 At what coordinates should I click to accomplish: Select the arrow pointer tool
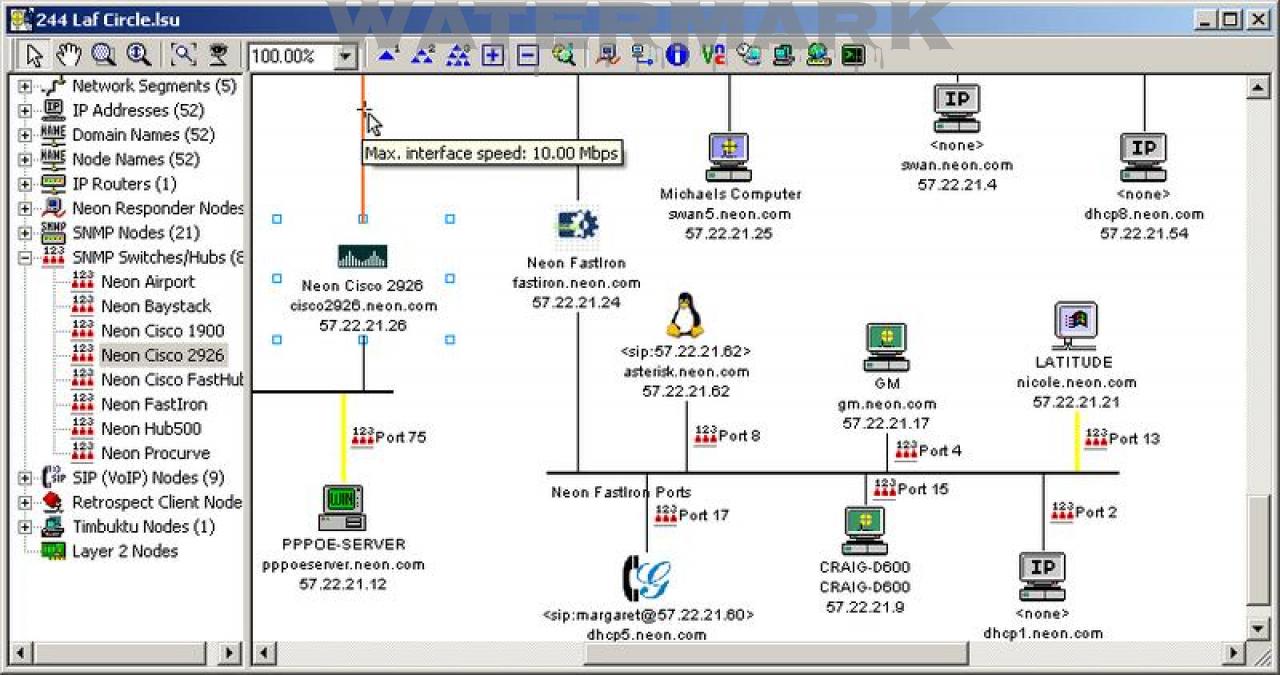coord(34,55)
